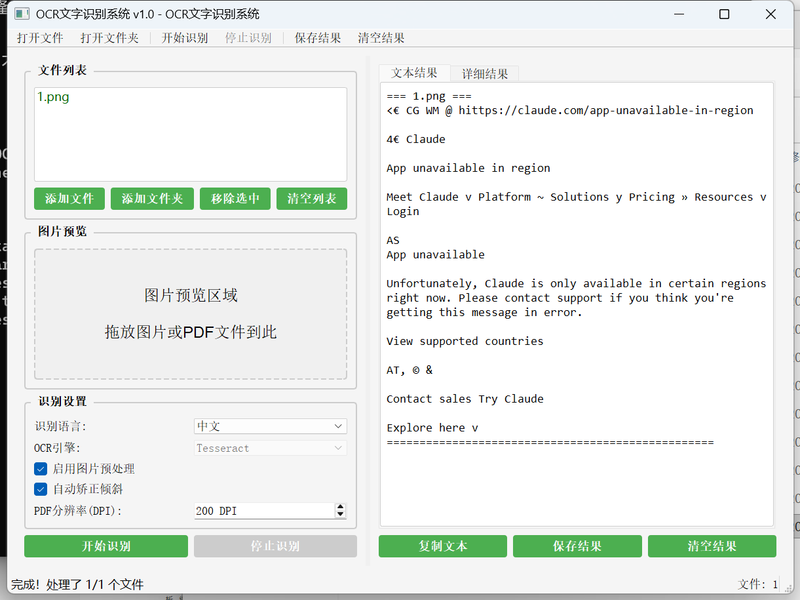Select 1.png in the file list
The width and height of the screenshot is (800, 600).
(x=53, y=97)
